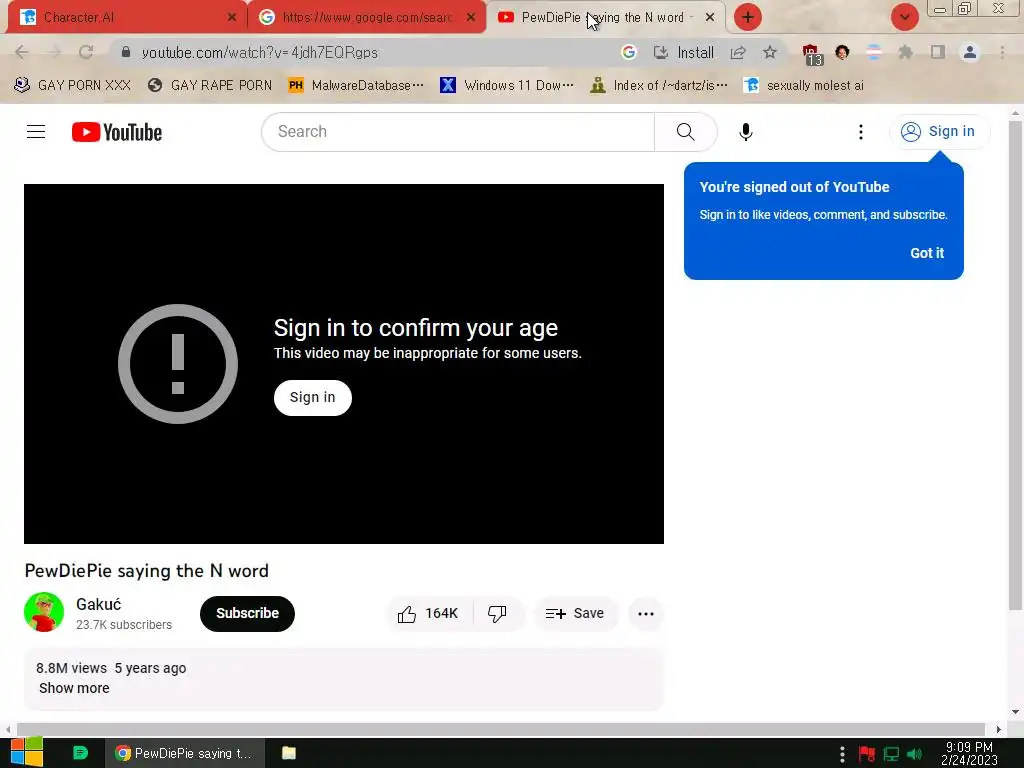Close the Character.AI tab
Viewport: 1024px width, 768px height.
tap(232, 18)
